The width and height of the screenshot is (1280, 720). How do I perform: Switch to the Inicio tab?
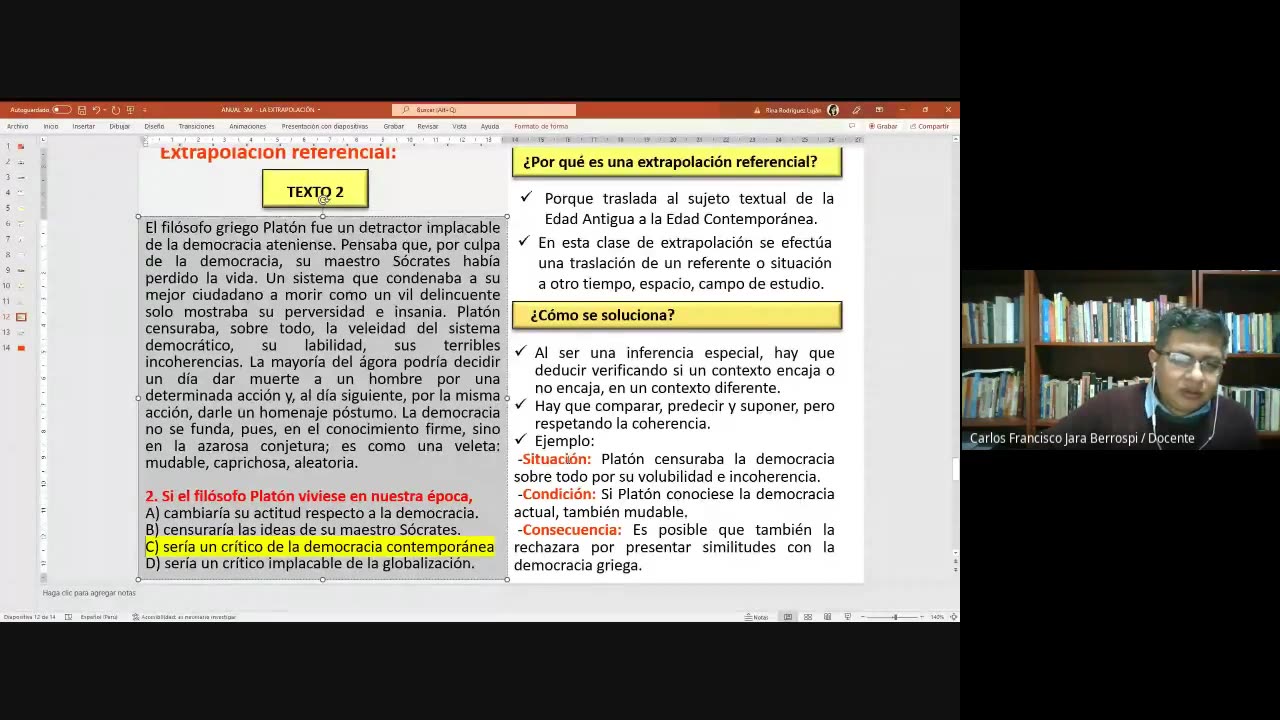tap(50, 126)
